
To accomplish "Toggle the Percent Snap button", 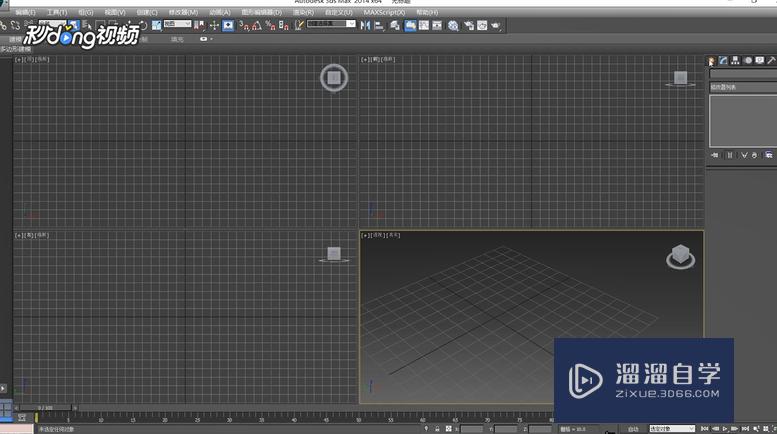I will tap(271, 25).
